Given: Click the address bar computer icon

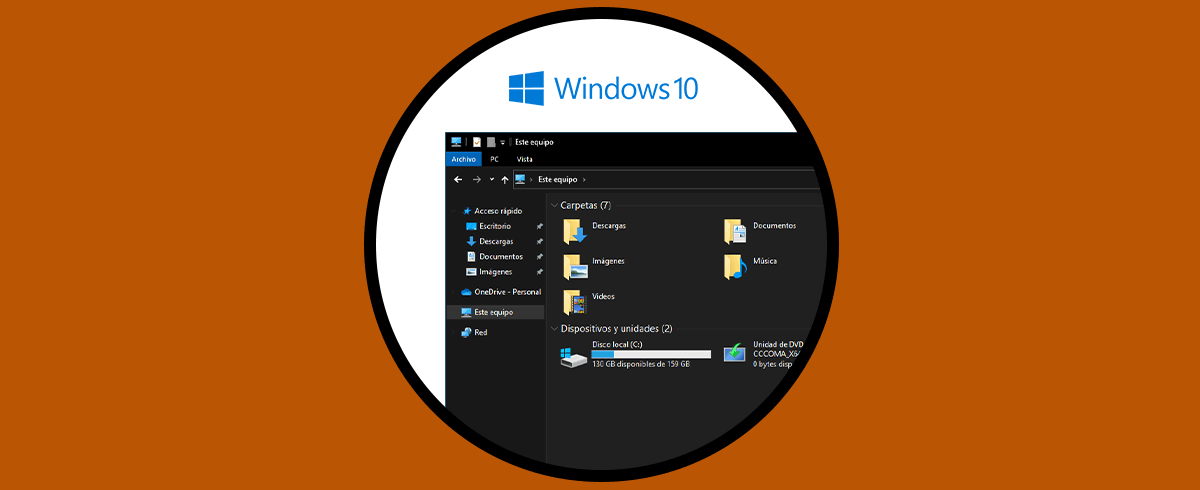Looking at the screenshot, I should pos(520,180).
